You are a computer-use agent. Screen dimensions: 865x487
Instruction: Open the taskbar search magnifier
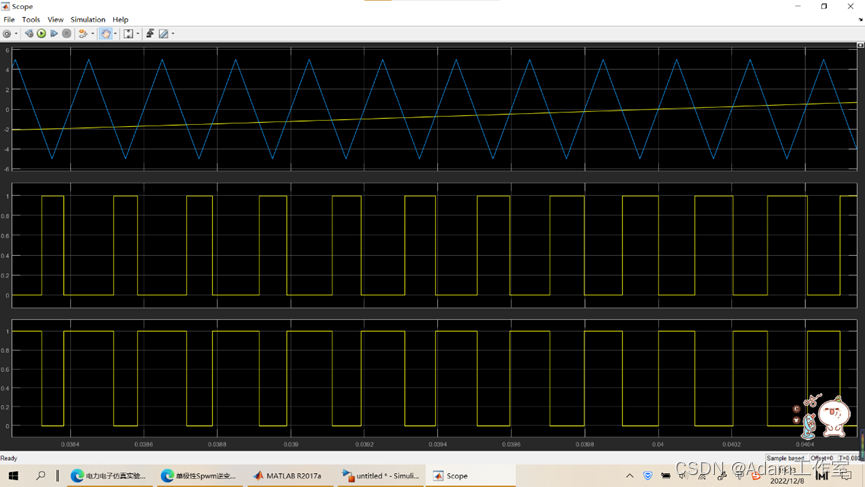[40, 475]
